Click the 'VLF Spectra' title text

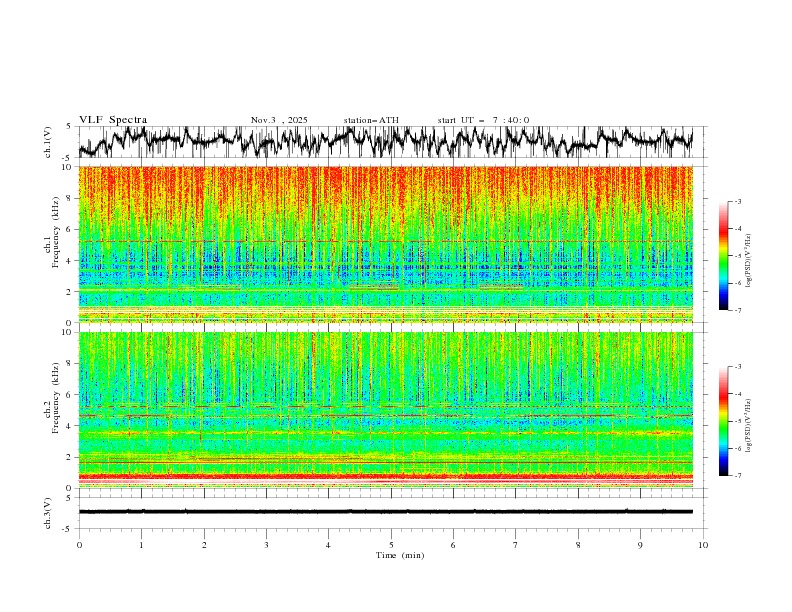coord(113,120)
